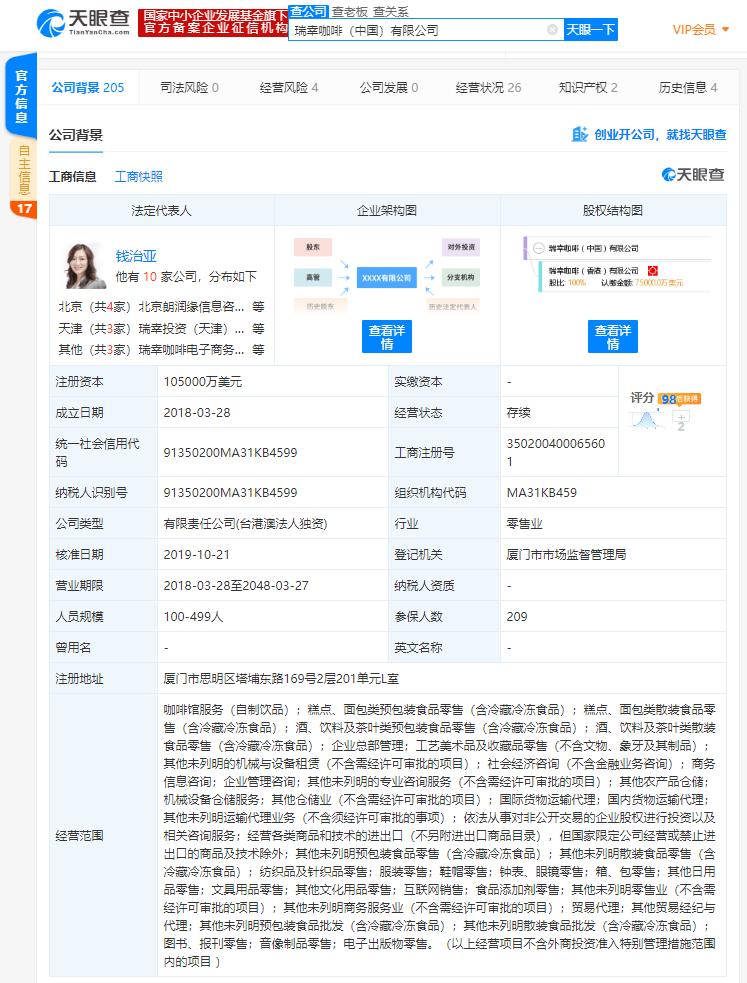Select the credit code 91350200MA31KB4599 in 统一社会信用代码 row
The width and height of the screenshot is (747, 983).
230,453
